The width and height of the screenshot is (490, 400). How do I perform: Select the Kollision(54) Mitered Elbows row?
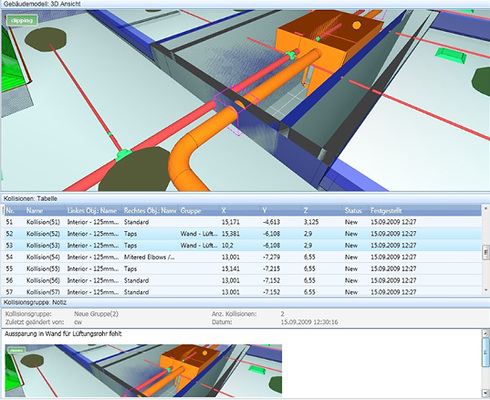coord(242,257)
